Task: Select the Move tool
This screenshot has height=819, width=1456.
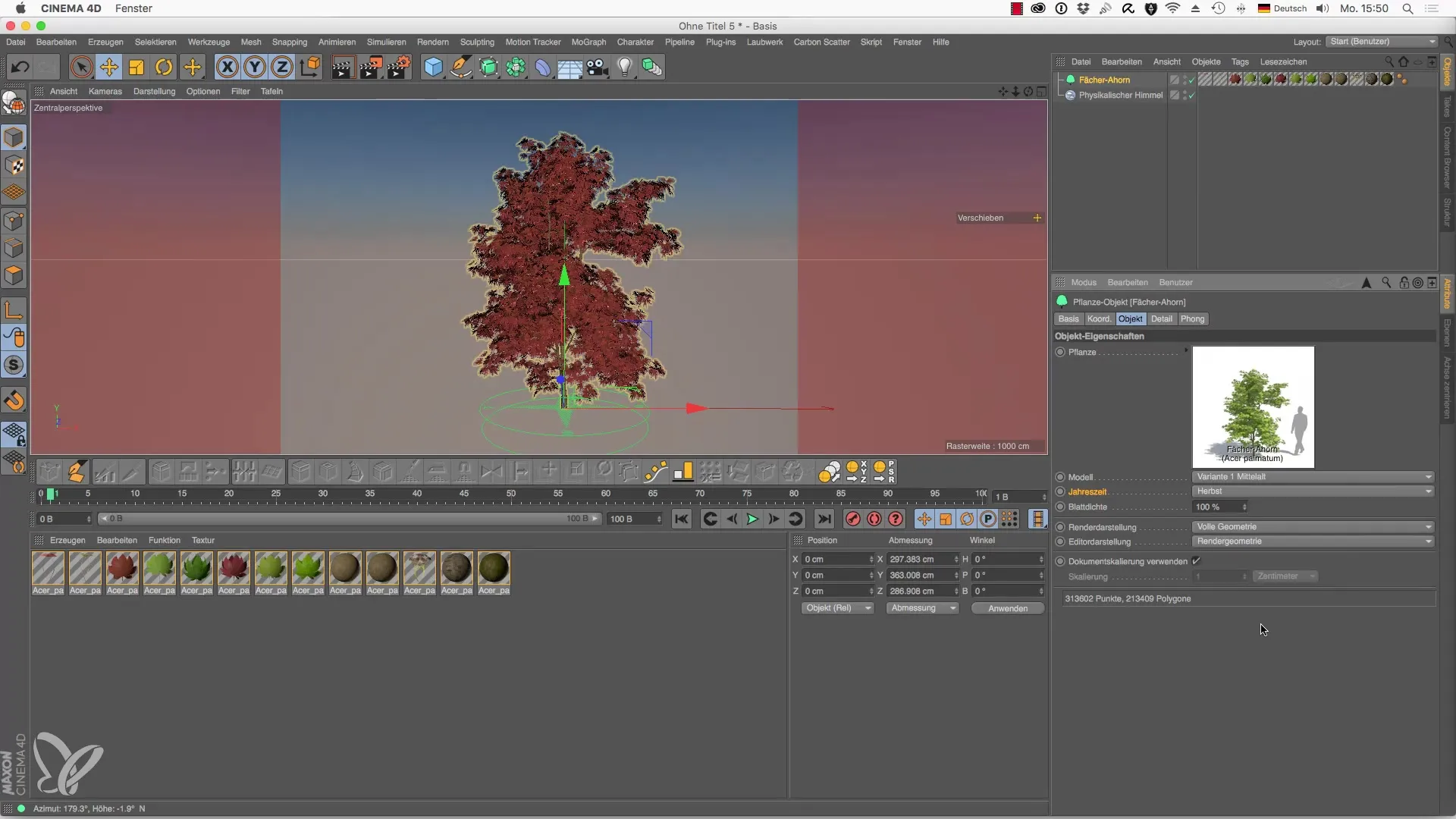Action: (109, 67)
